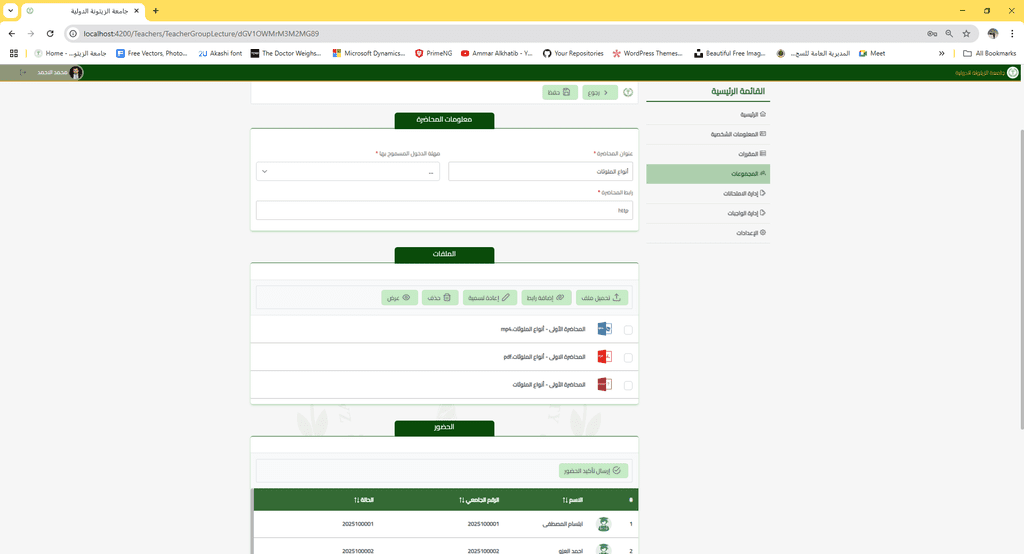
Task: Click the browser back arrow
Action: coord(12,33)
